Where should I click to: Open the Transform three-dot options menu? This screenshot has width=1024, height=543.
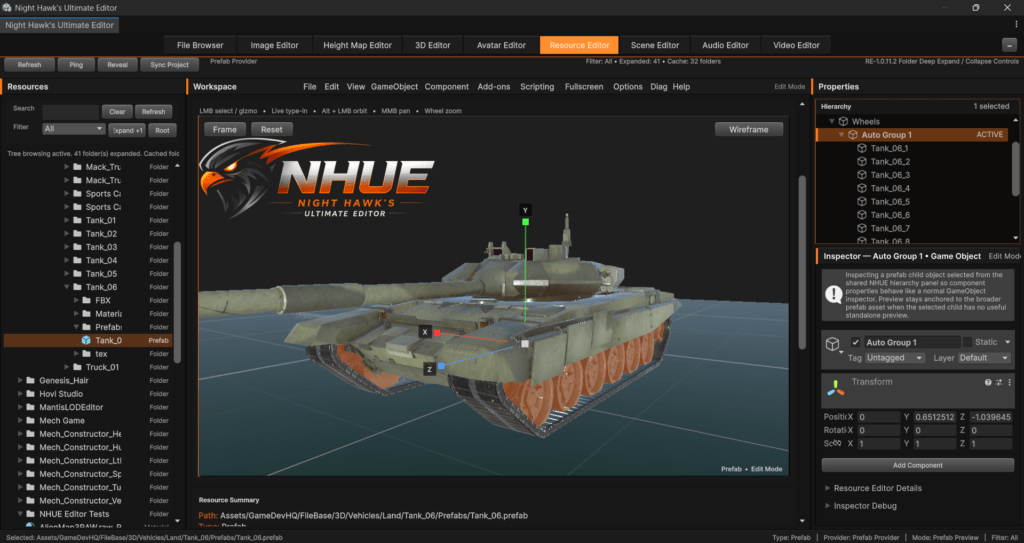[1009, 383]
